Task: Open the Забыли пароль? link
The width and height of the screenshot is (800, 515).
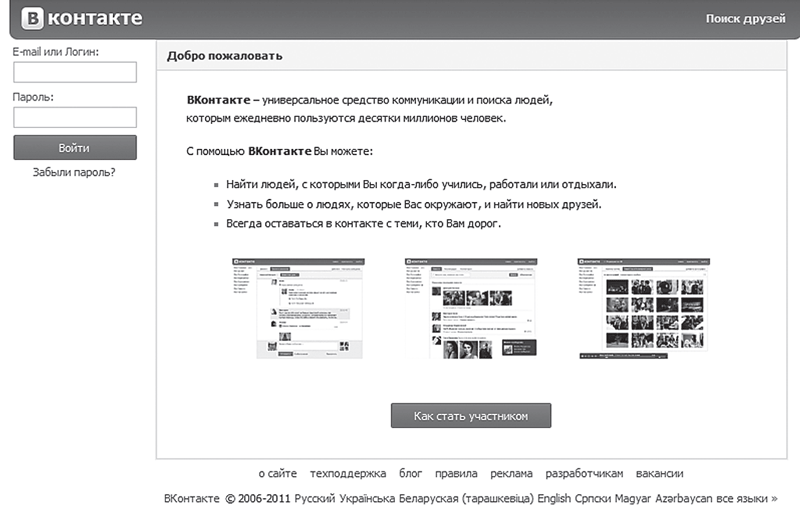Action: (75, 172)
